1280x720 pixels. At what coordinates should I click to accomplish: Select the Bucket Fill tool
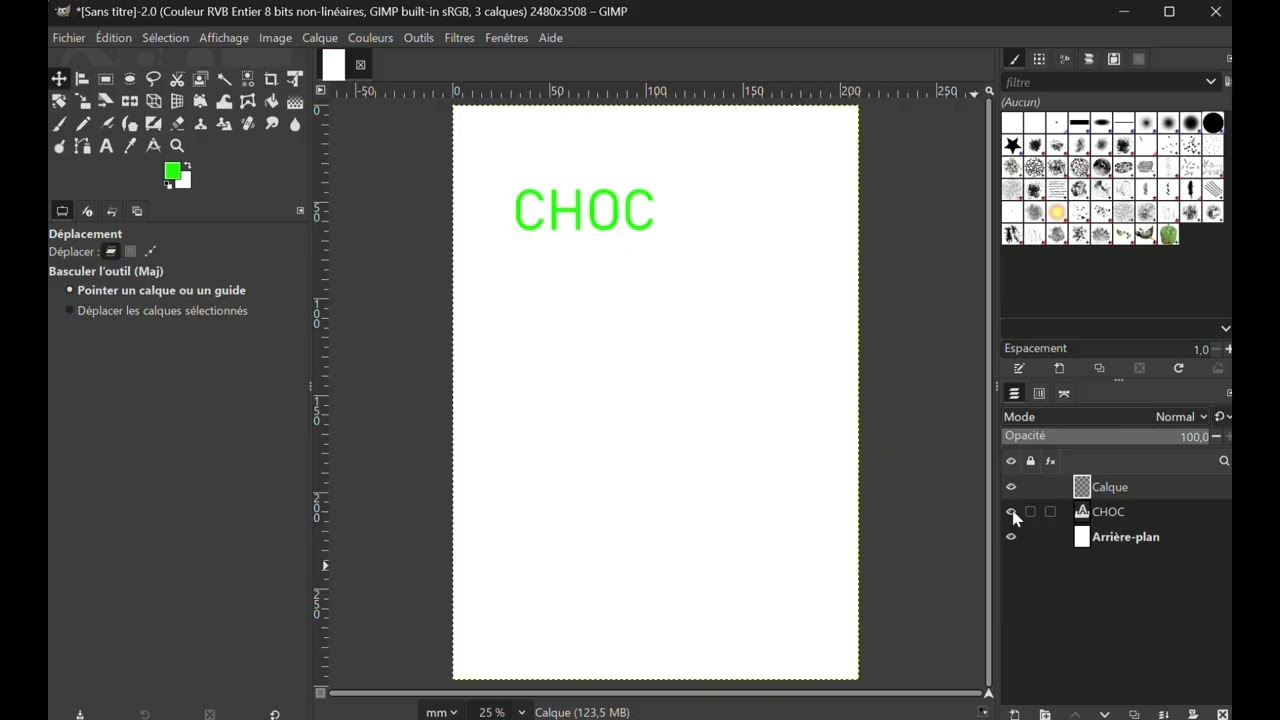tap(271, 101)
